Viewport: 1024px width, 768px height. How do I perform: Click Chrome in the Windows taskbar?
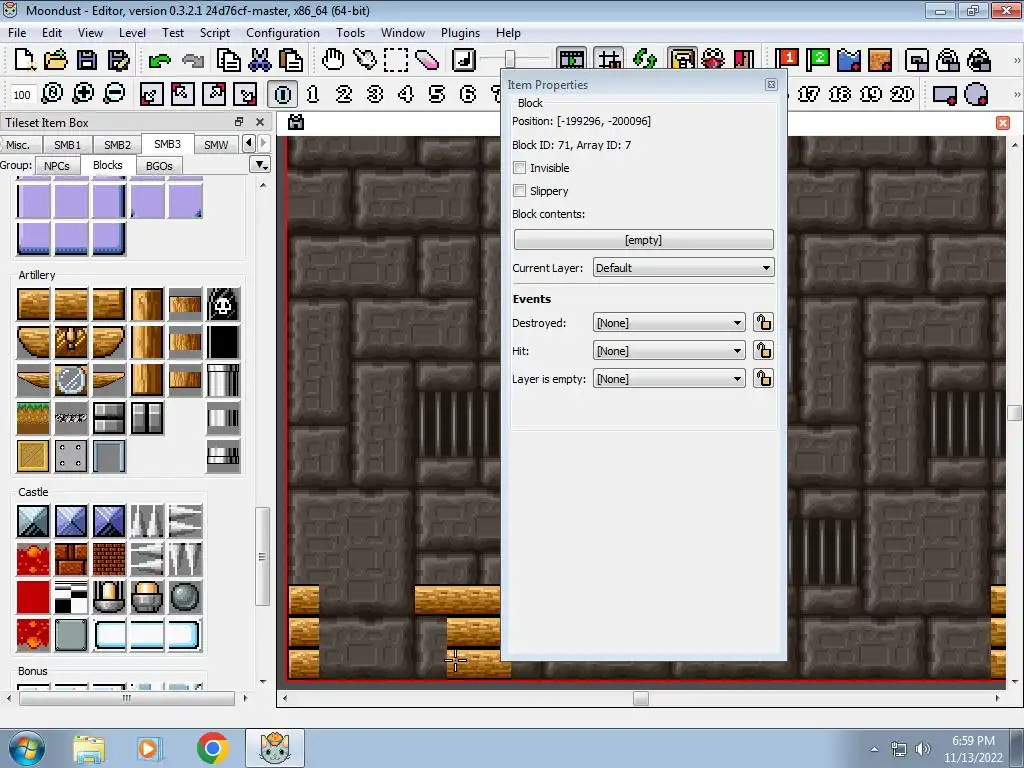[212, 748]
